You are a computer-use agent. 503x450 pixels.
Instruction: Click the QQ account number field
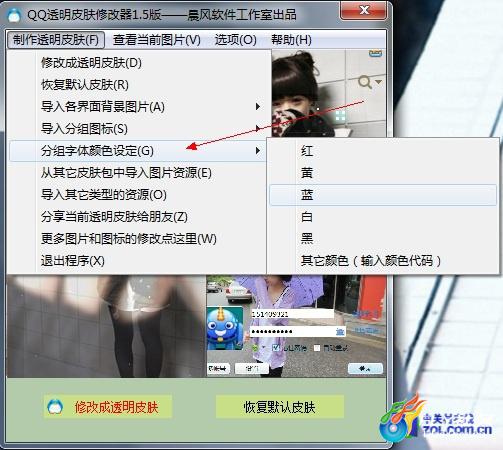tap(292, 314)
